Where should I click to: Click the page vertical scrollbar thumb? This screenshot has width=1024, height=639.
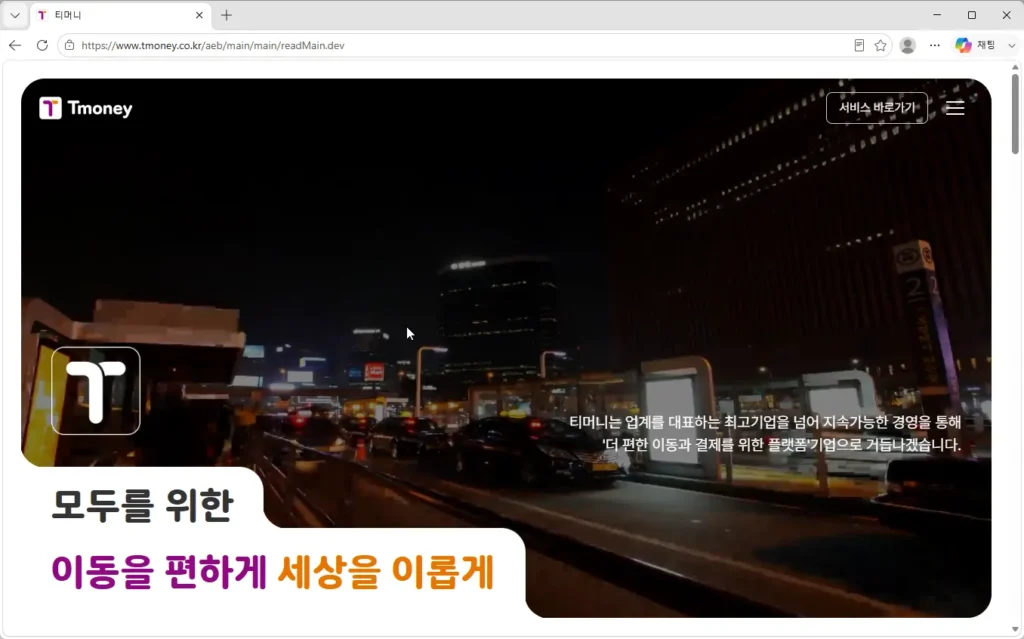point(1015,114)
